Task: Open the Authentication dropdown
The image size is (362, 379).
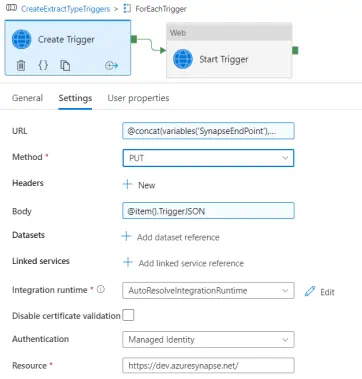Action: tap(208, 339)
